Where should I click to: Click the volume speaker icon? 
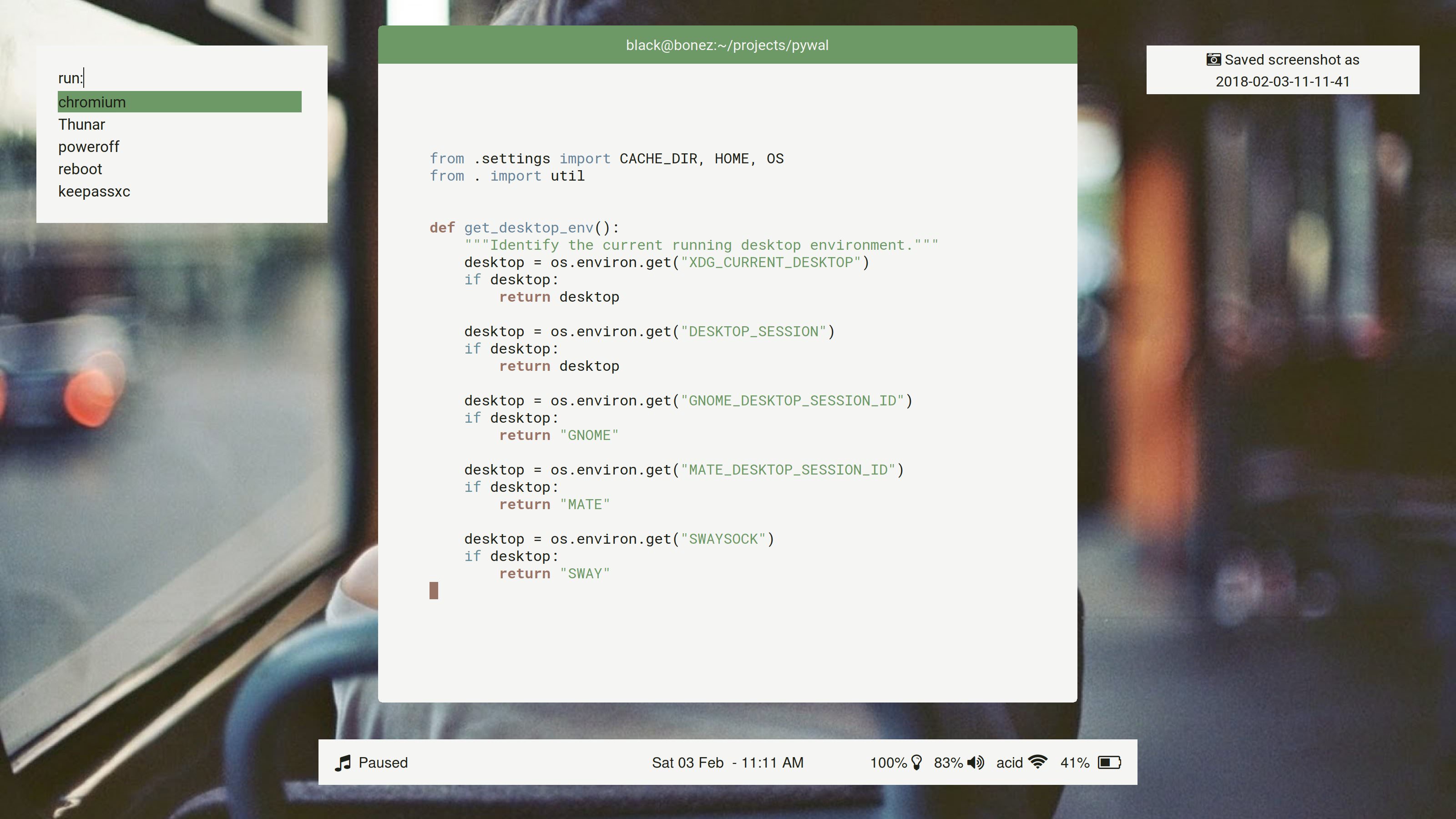coord(976,763)
